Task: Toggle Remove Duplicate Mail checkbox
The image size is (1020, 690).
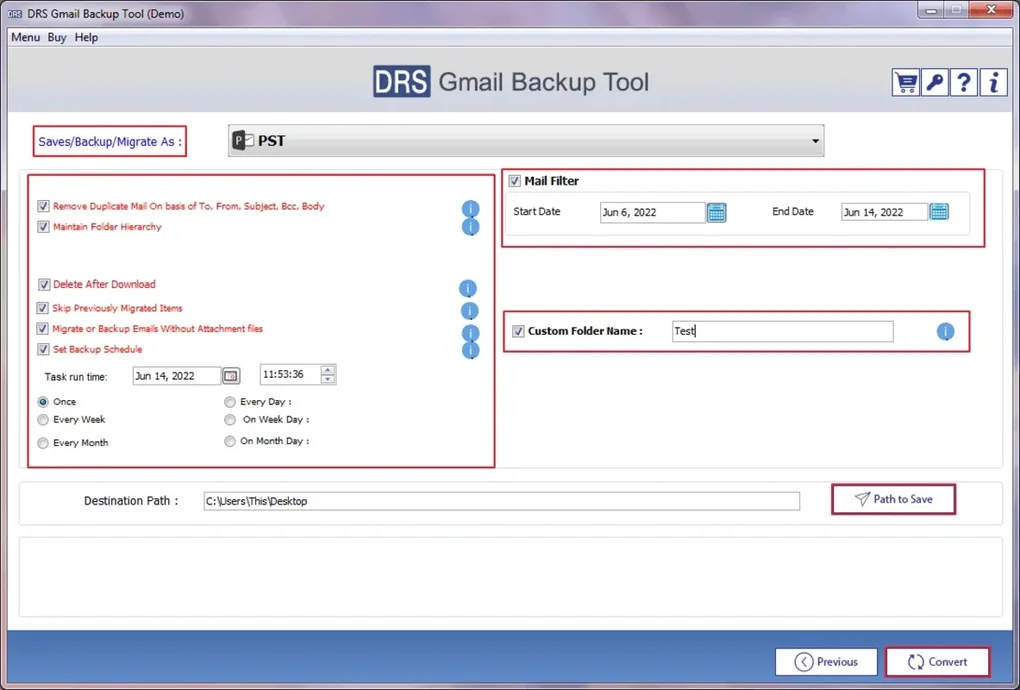Action: tap(43, 206)
